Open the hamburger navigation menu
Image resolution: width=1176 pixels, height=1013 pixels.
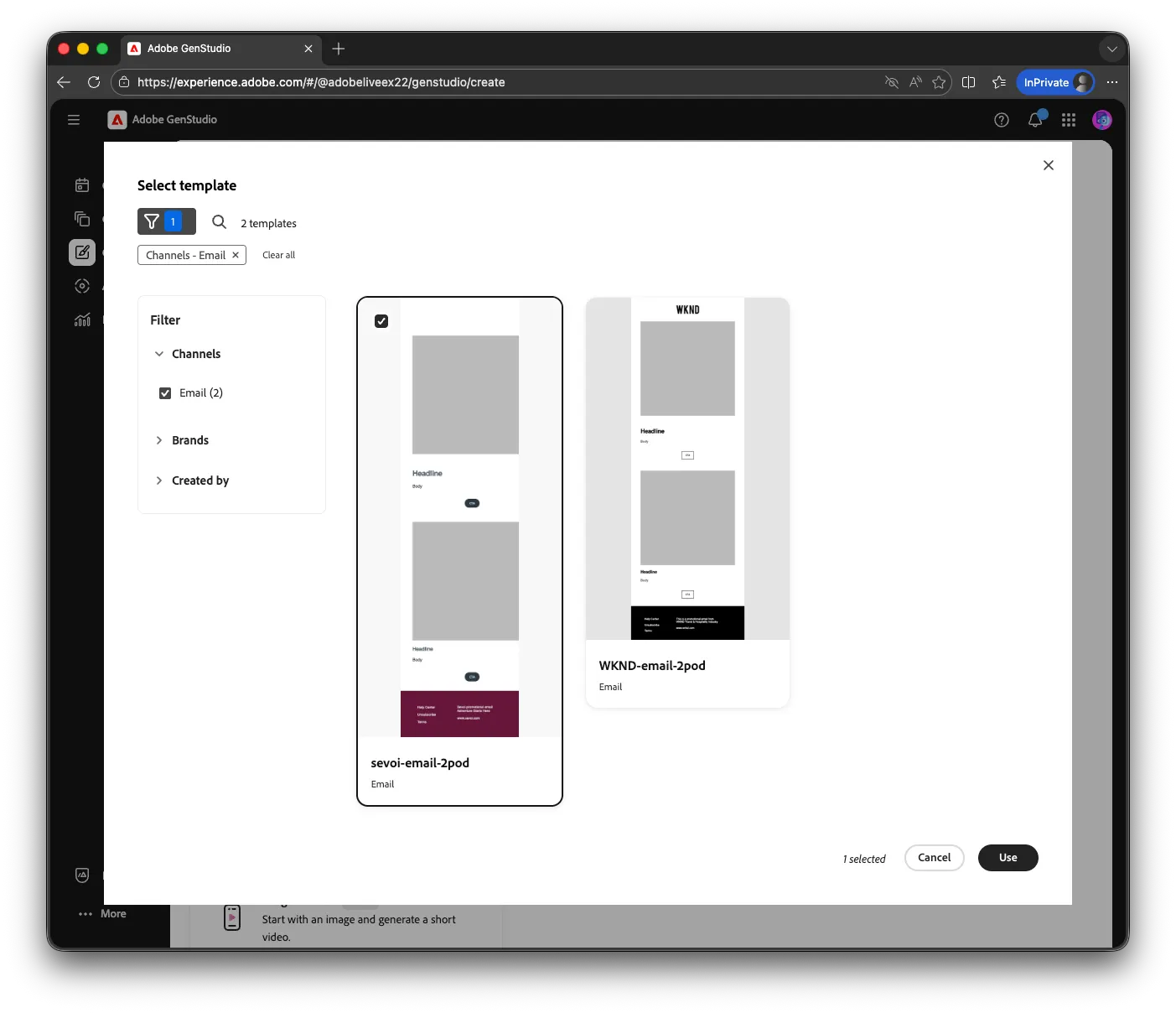pos(74,120)
